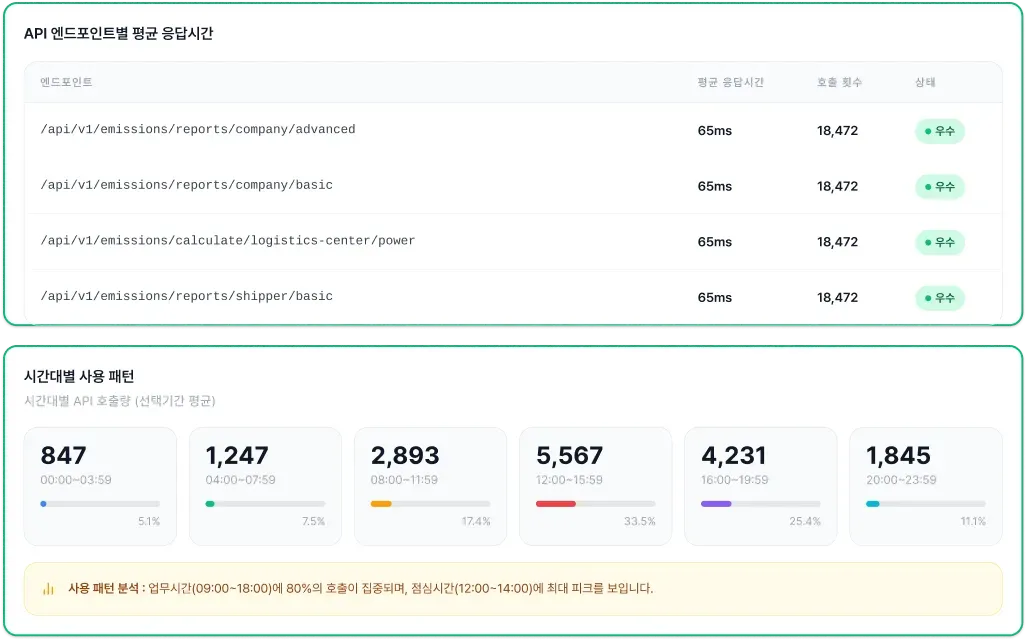Click the blue progress bar showing 5.1%
The image size is (1027, 641).
pyautogui.click(x=100, y=504)
